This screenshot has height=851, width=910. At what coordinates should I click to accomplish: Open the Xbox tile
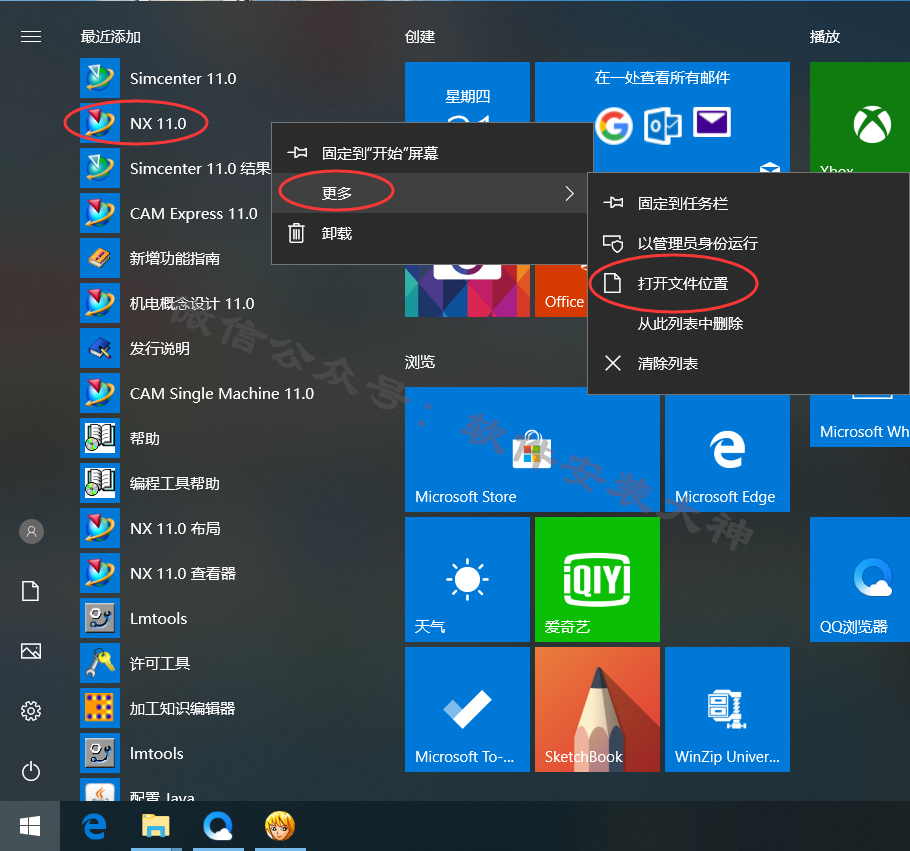[x=860, y=117]
